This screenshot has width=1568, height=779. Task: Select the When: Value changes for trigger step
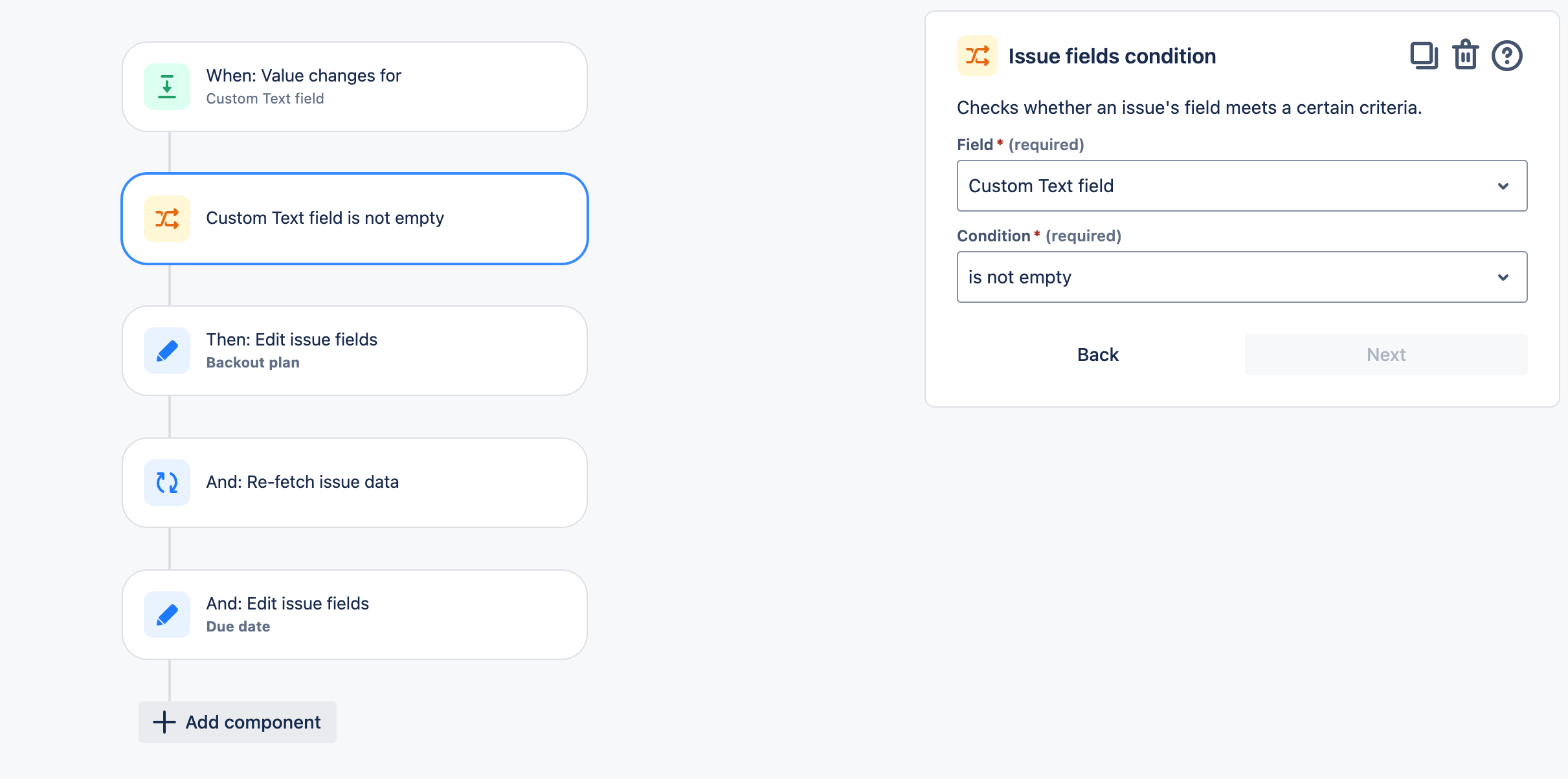pos(388,87)
